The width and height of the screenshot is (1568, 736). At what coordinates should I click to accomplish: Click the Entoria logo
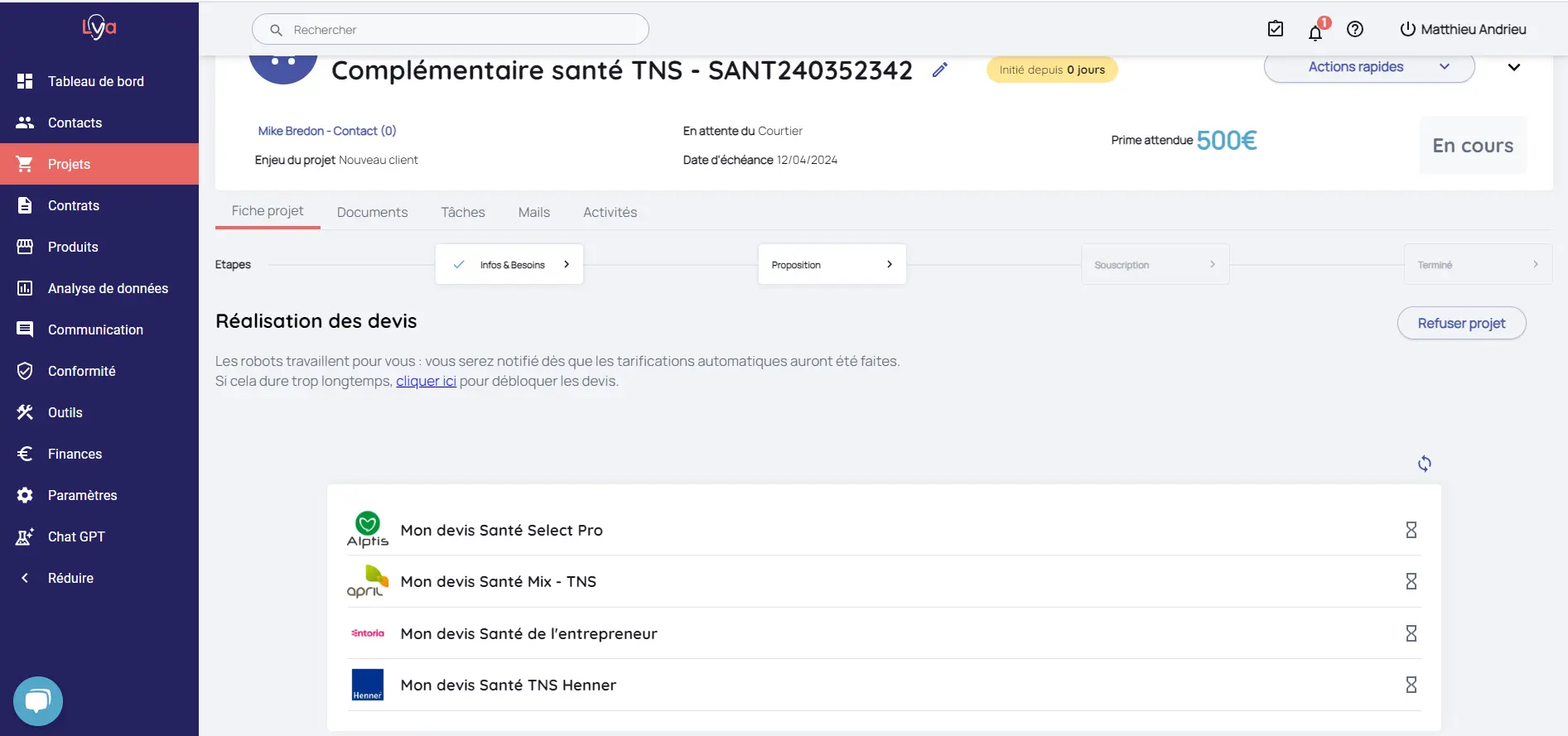pyautogui.click(x=368, y=633)
